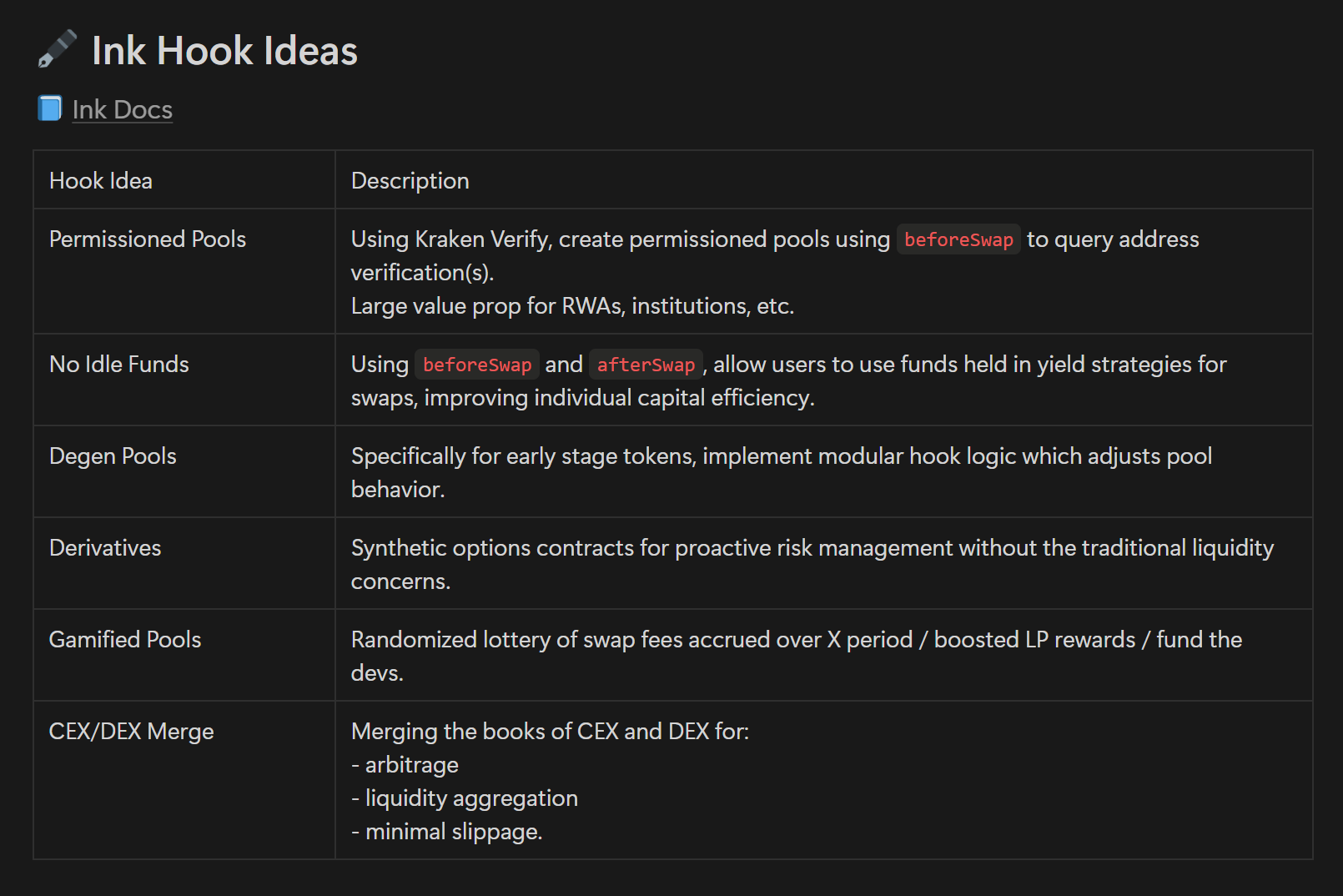Click the "Synthetic options contracts" description text
Viewport: 1343px width, 896px height.
click(812, 548)
